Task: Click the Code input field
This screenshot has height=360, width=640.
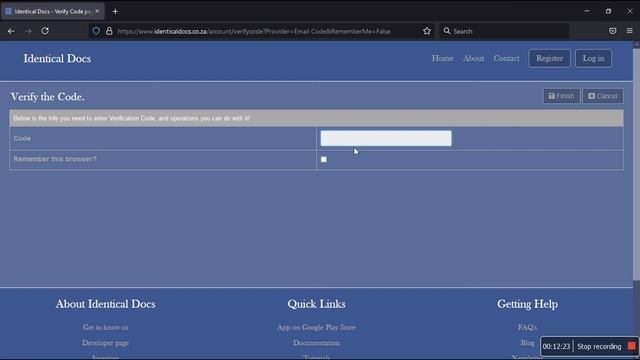Action: tap(386, 138)
